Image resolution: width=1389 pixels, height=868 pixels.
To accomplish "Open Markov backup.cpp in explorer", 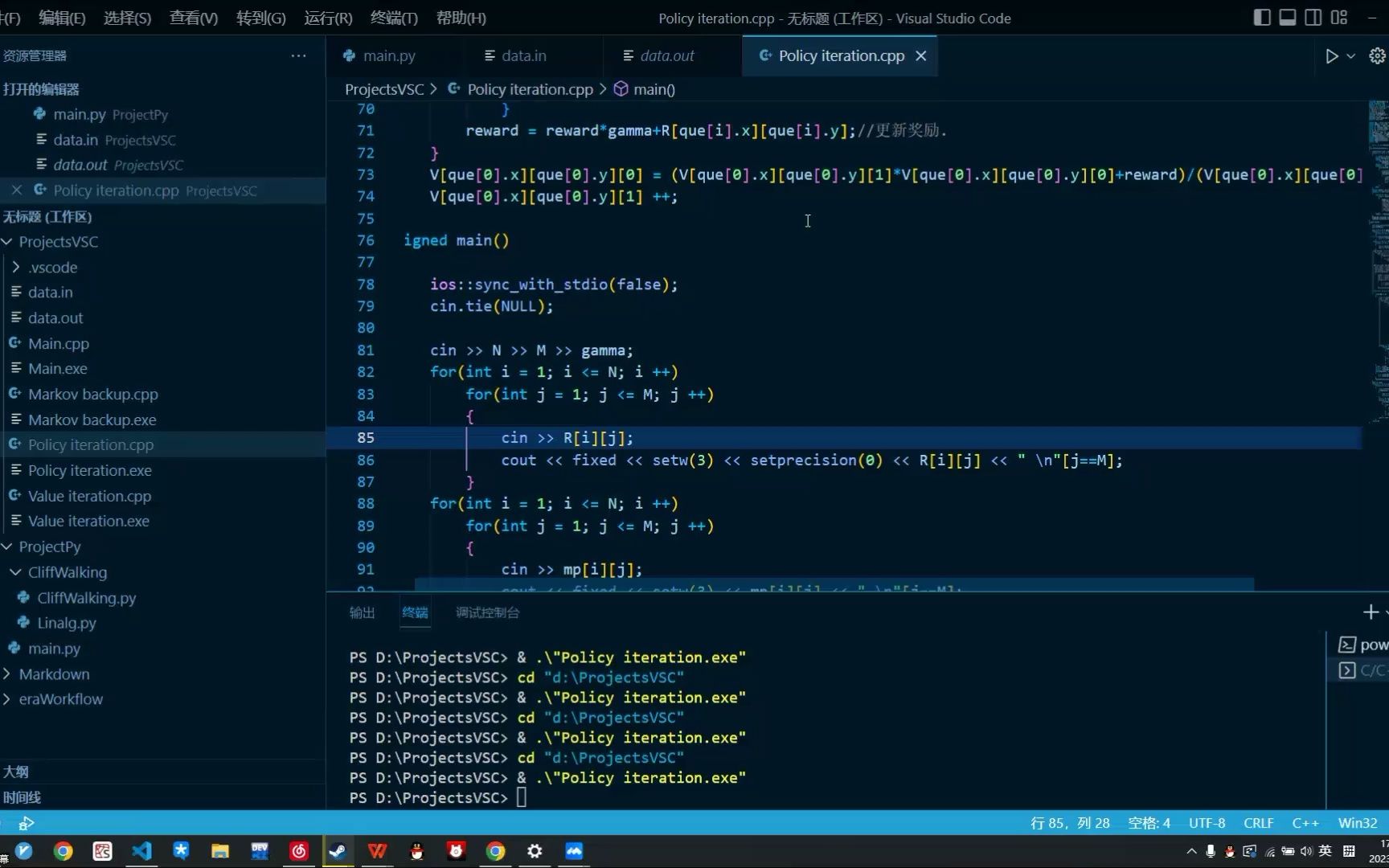I will (x=93, y=395).
